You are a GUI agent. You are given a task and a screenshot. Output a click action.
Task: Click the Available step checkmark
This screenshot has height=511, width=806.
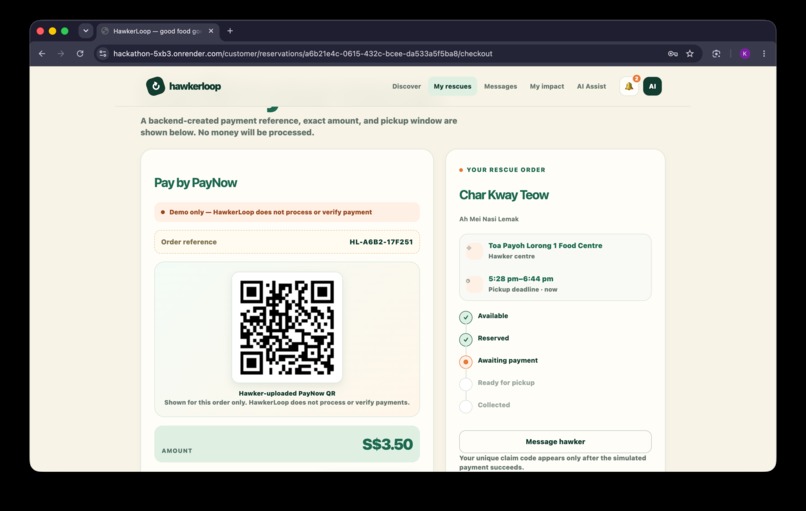tap(466, 317)
